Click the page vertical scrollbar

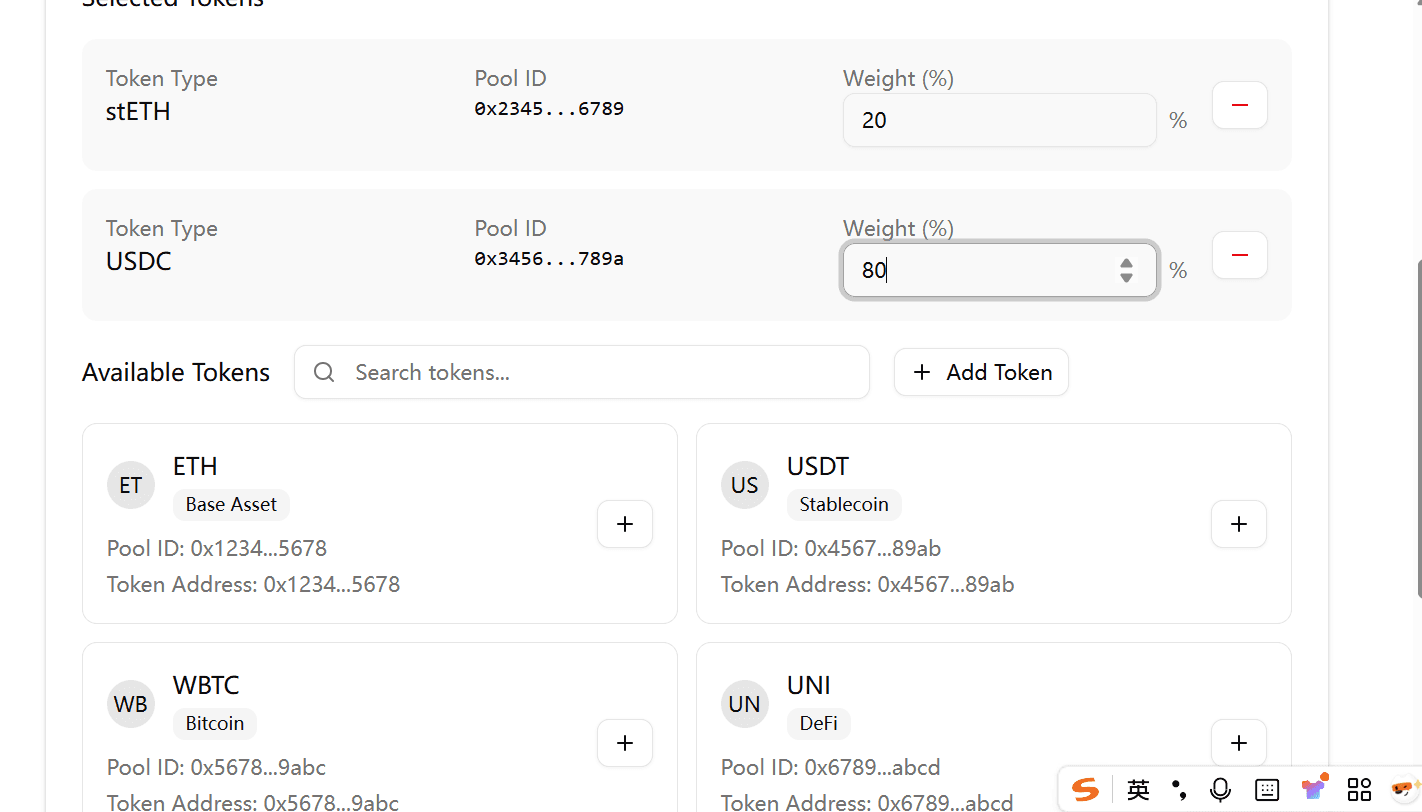click(x=1418, y=428)
